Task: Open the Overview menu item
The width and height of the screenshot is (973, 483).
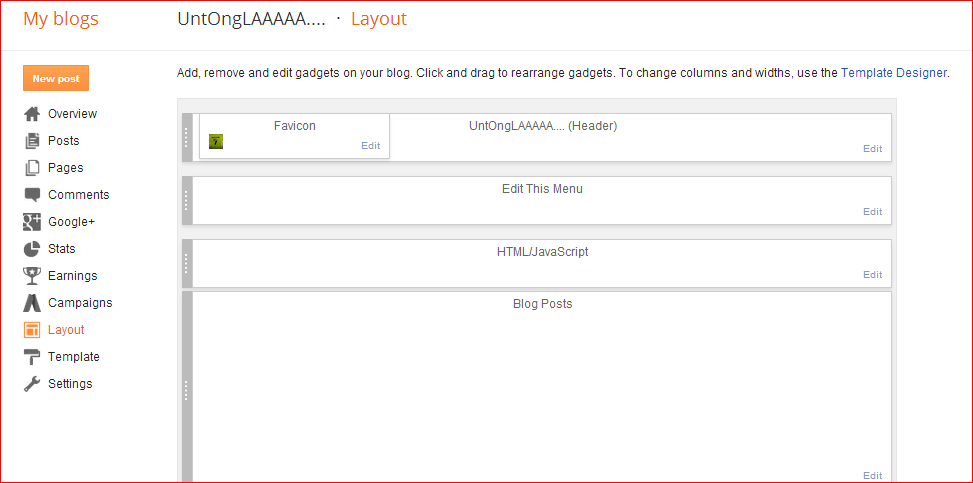Action: [x=73, y=114]
